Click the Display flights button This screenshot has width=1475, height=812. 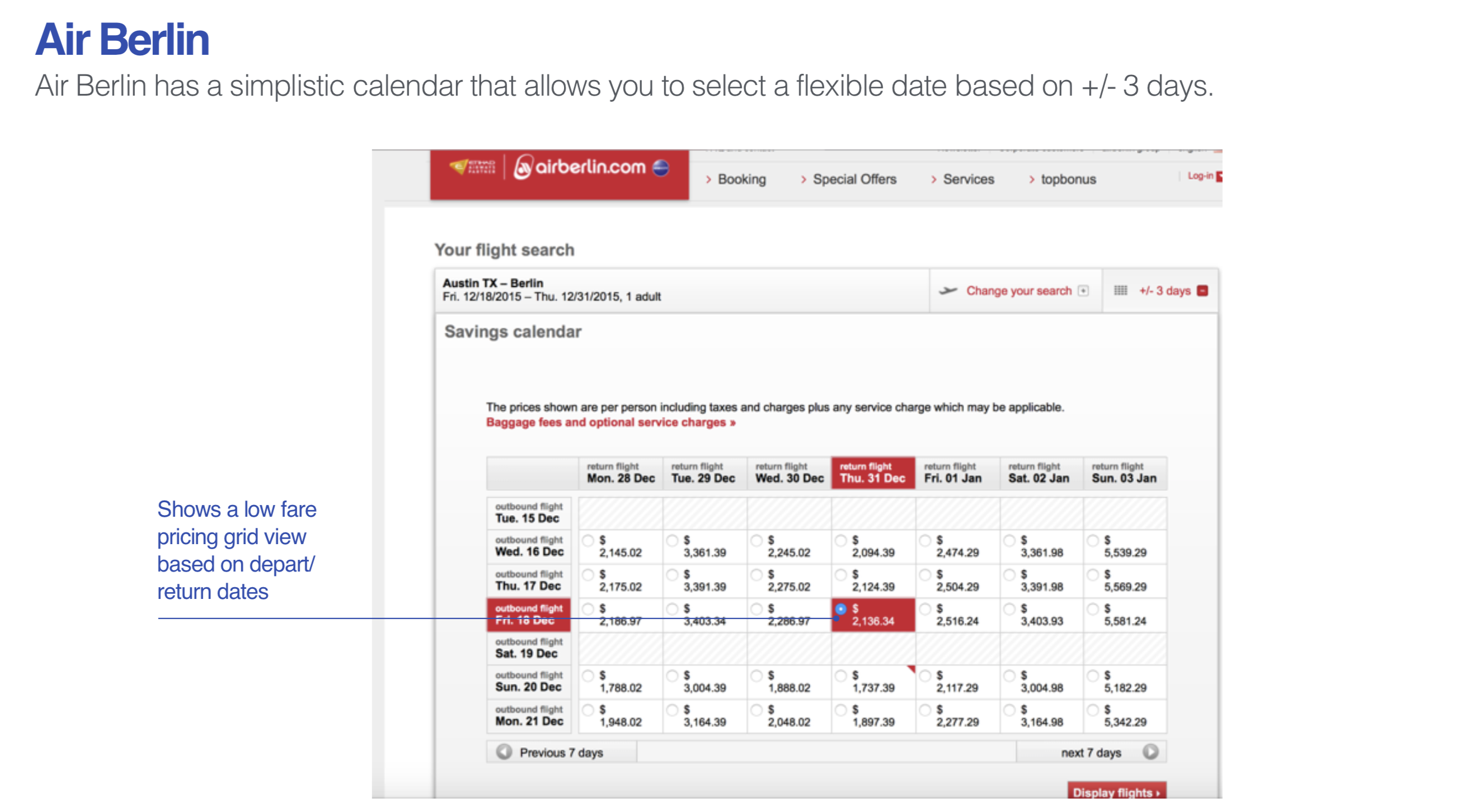1116,790
